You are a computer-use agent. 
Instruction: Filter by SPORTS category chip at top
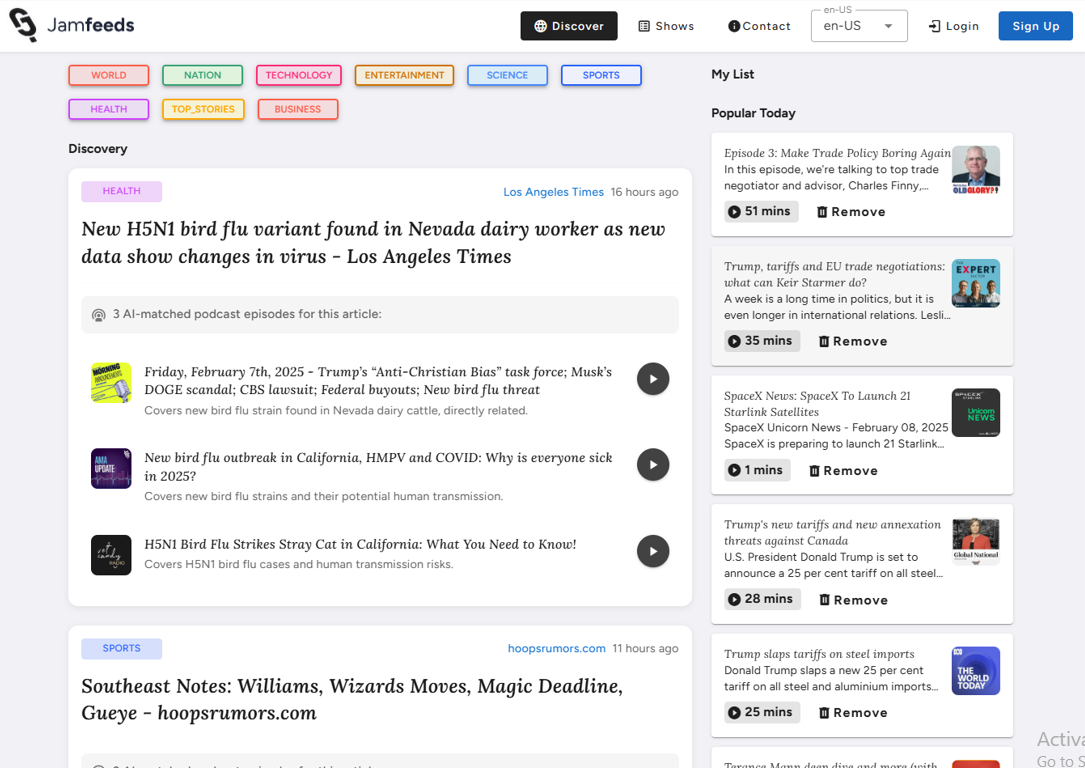click(x=601, y=75)
